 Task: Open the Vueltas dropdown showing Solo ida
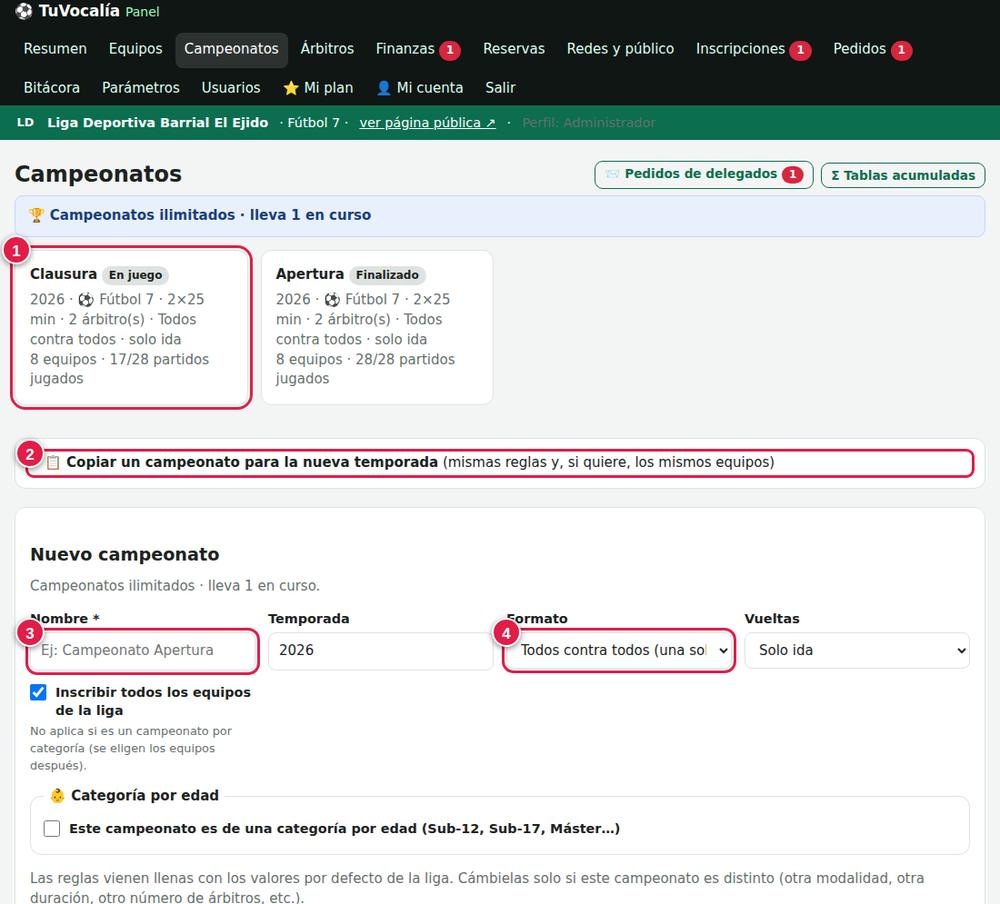[857, 650]
